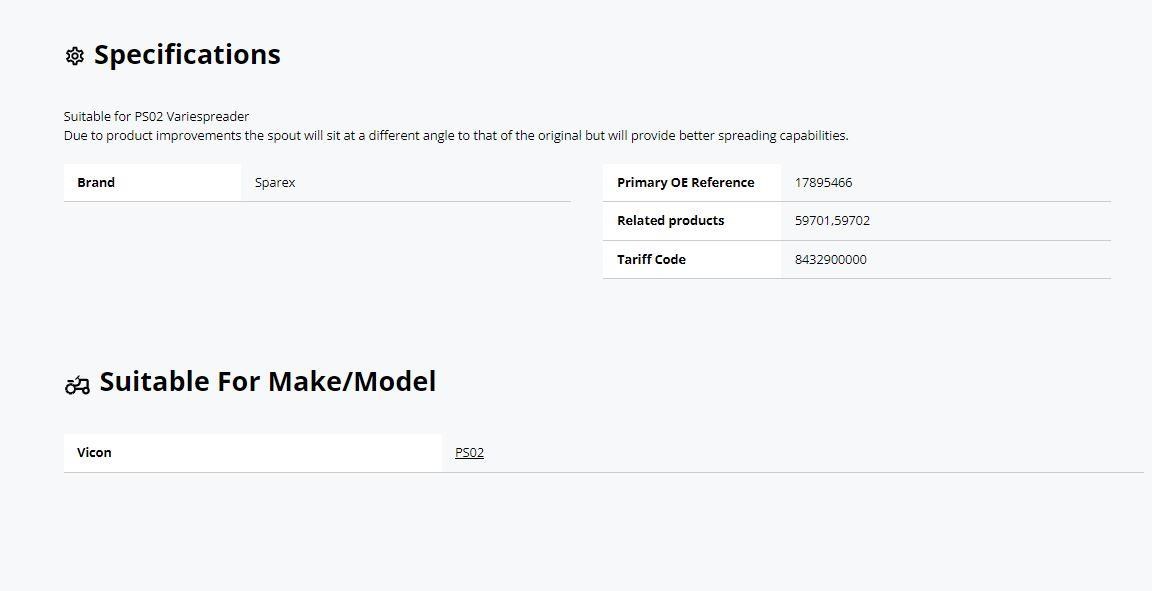
Task: Click the Tariff Code label
Action: pos(651,259)
